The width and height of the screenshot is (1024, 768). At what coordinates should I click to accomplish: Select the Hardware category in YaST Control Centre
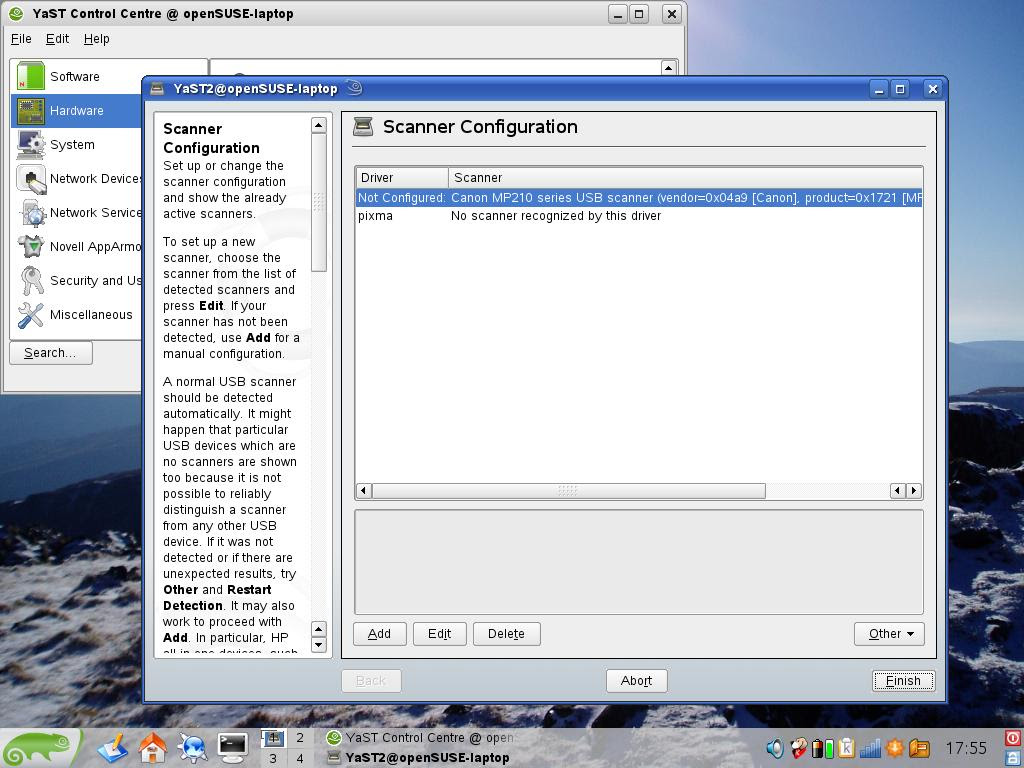pyautogui.click(x=76, y=110)
